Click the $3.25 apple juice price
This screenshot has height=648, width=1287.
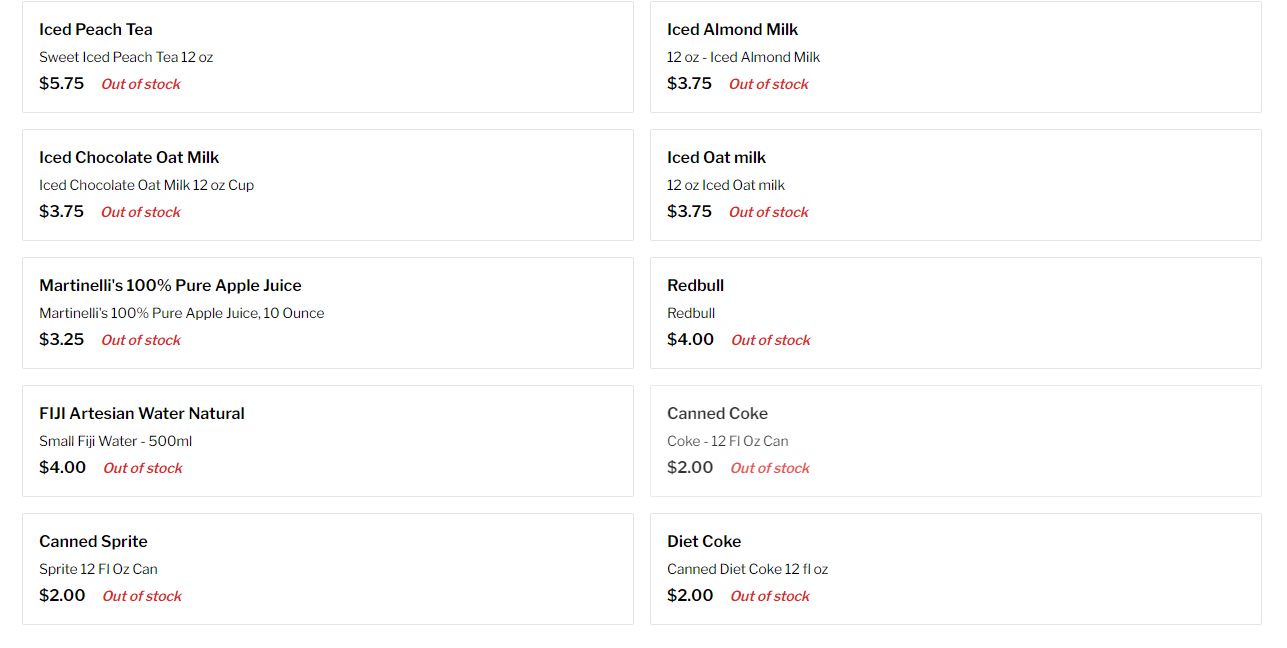pyautogui.click(x=62, y=340)
